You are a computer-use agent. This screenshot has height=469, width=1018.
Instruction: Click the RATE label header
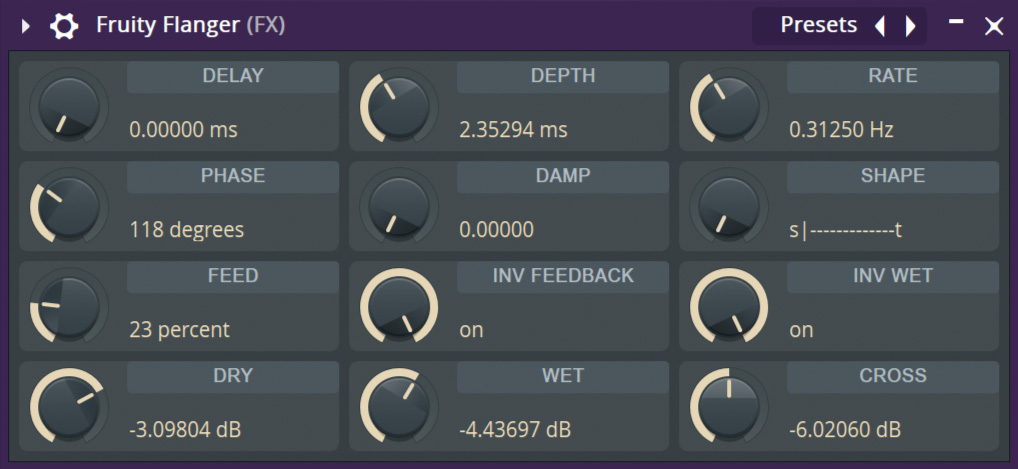coord(893,77)
